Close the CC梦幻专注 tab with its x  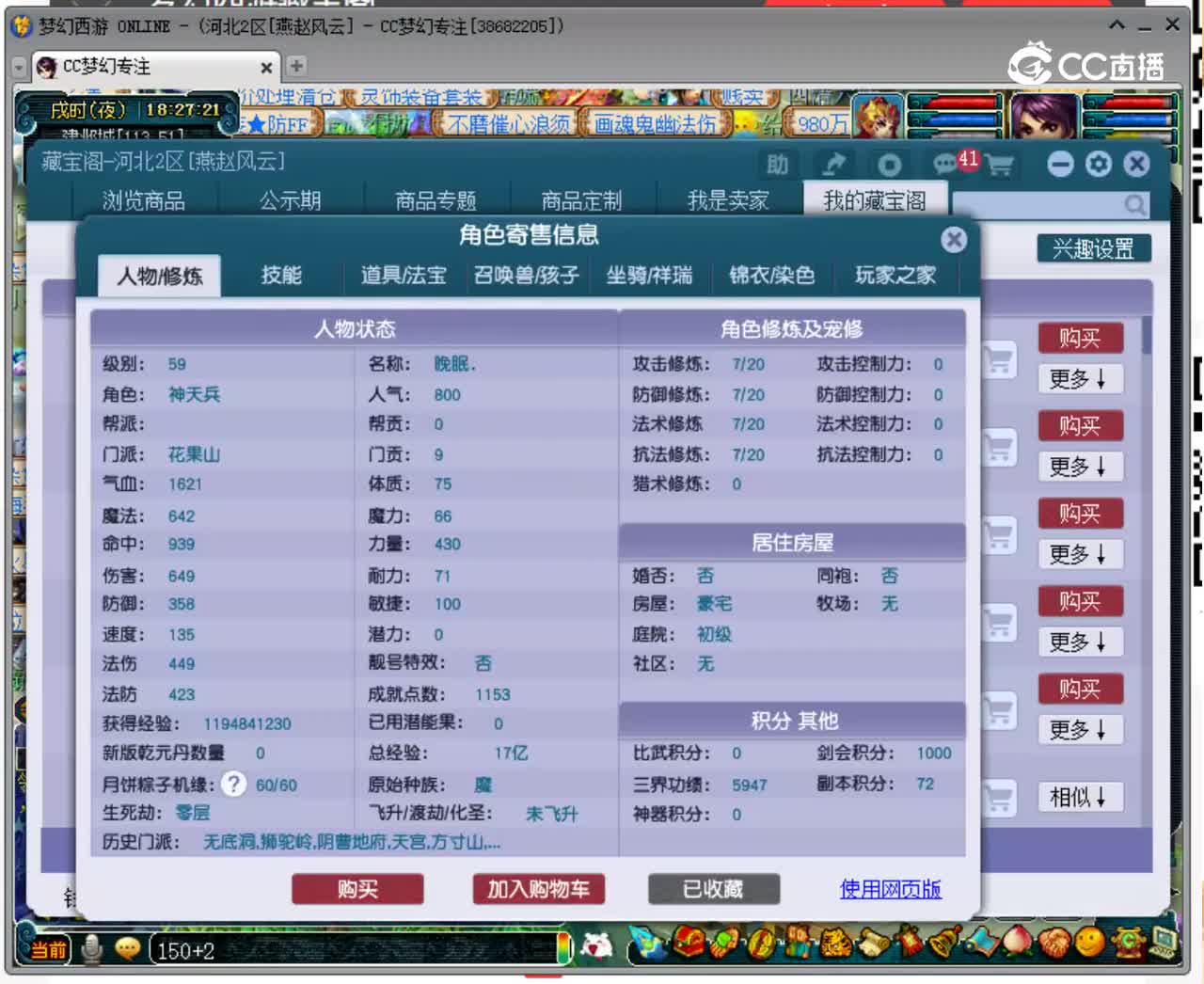coord(266,68)
